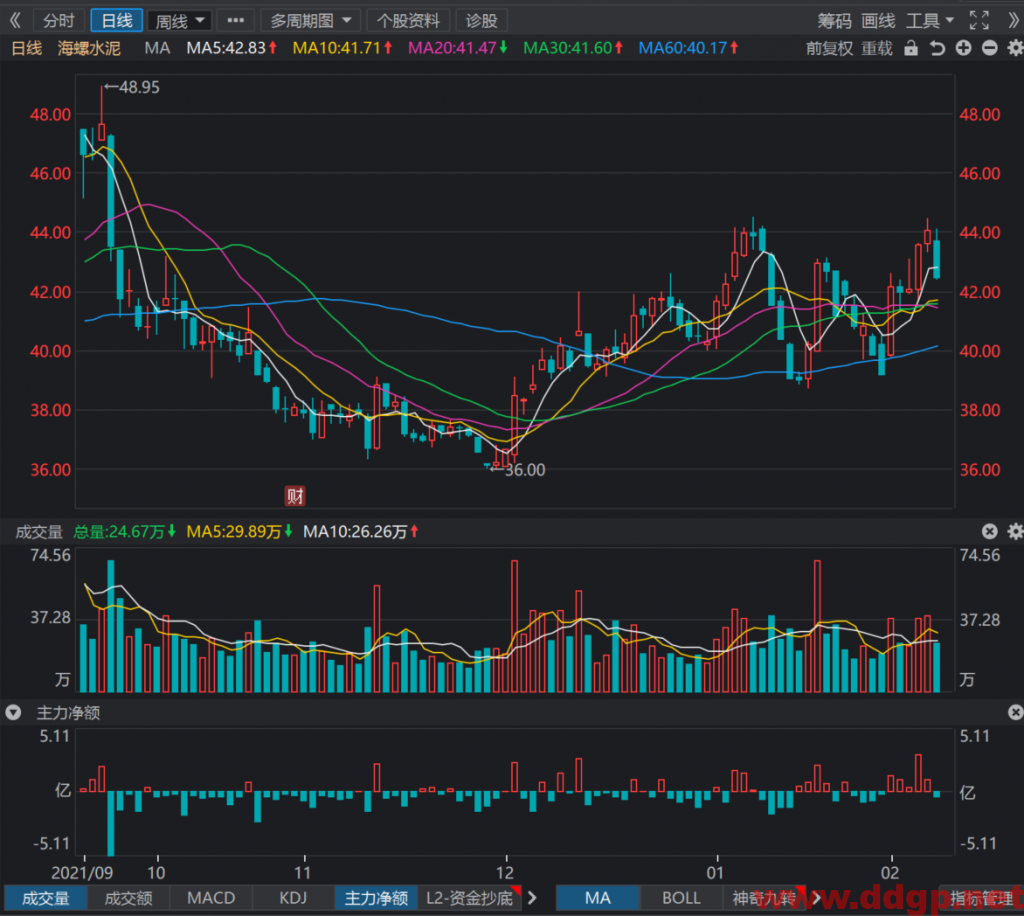Zoom in with the plus circle icon
This screenshot has width=1024, height=916.
coord(963,48)
